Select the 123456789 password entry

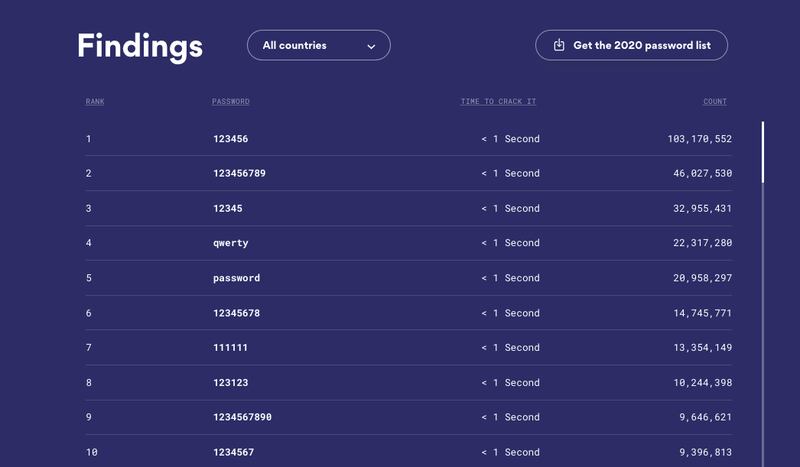239,174
